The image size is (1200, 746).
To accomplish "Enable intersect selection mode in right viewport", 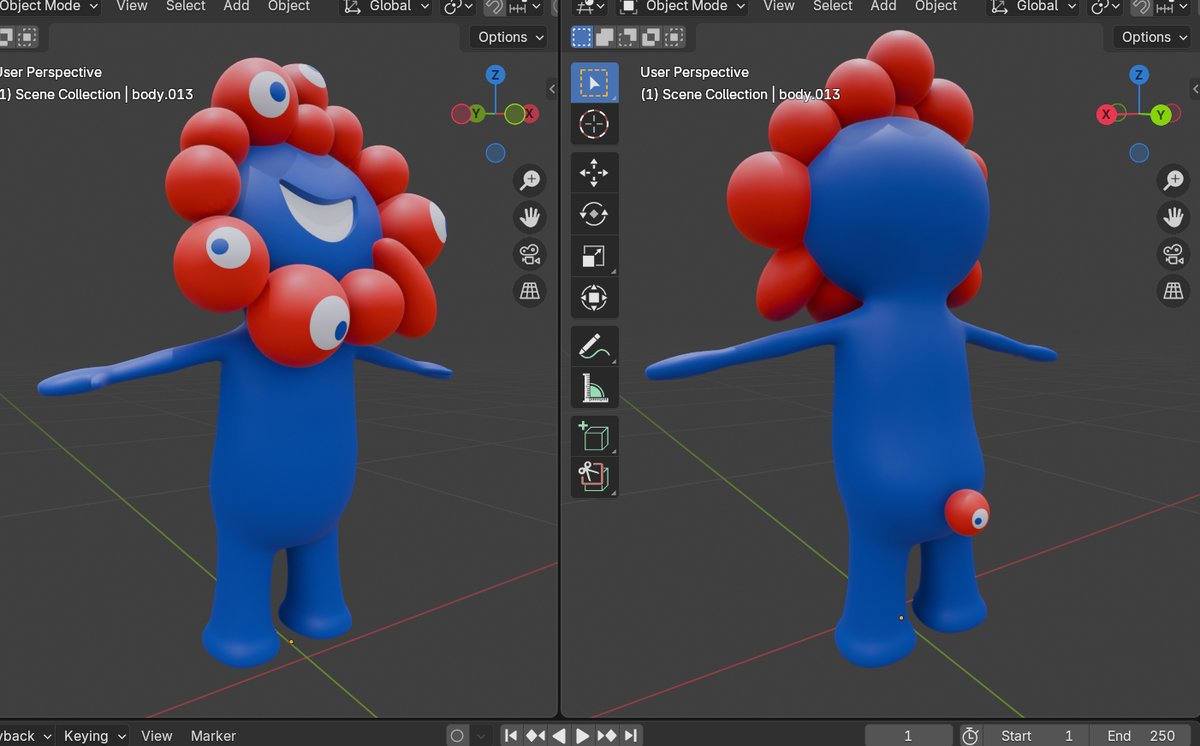I will pos(674,37).
